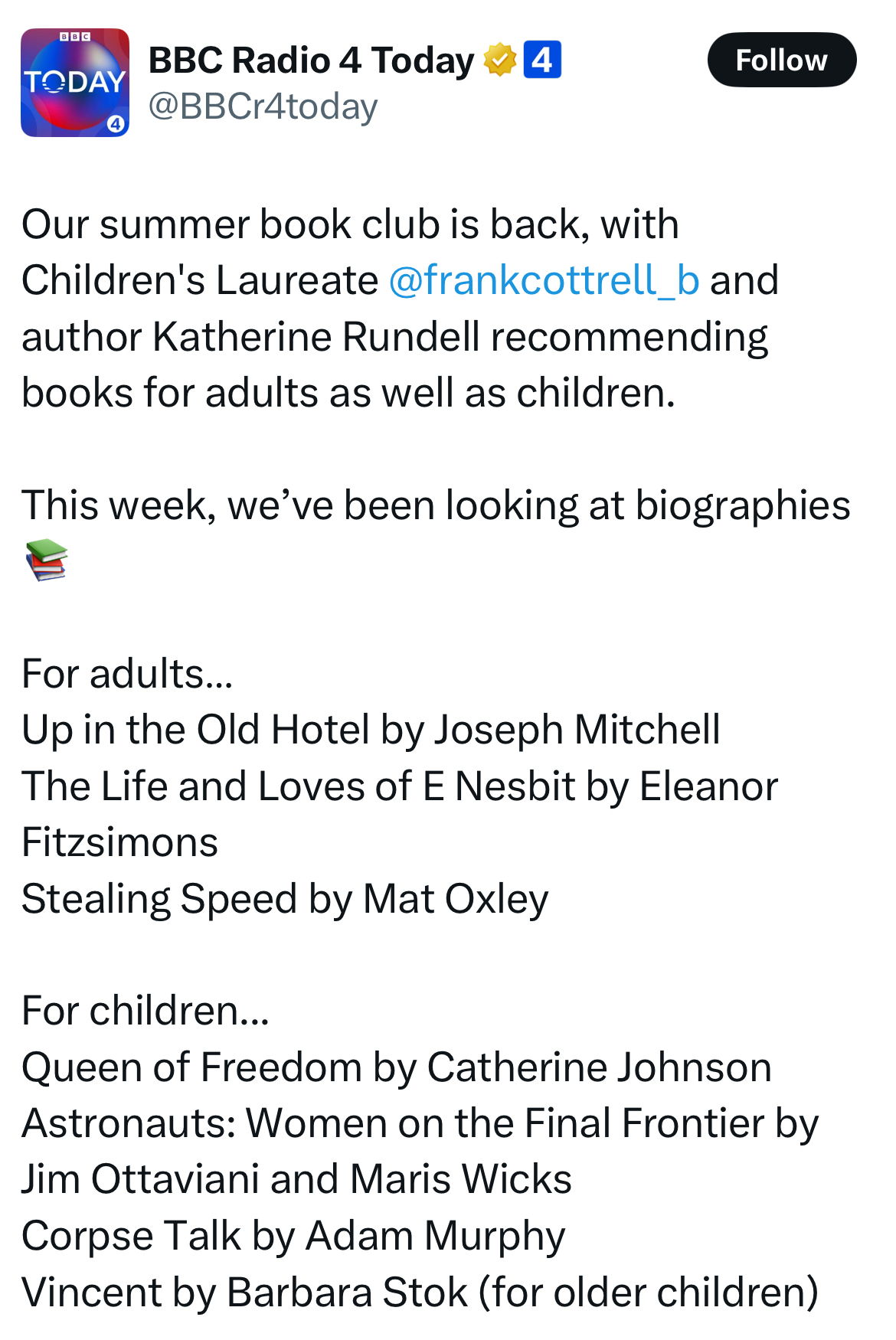896x1340 pixels.
Task: Click the sentence about looking at biographies
Action: 436,505
